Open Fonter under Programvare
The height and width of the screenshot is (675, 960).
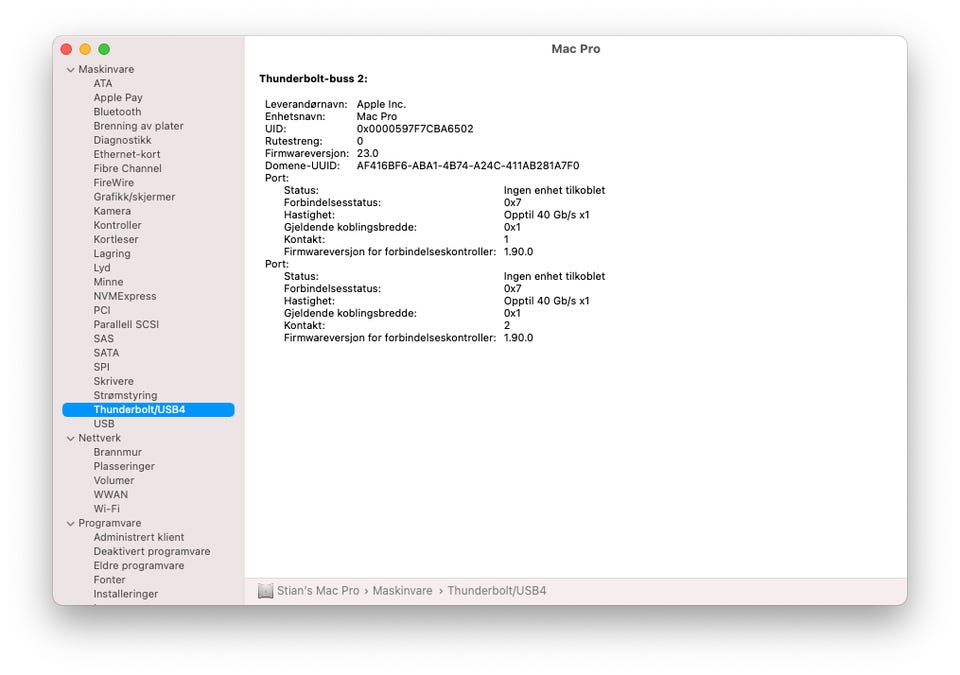[x=109, y=579]
